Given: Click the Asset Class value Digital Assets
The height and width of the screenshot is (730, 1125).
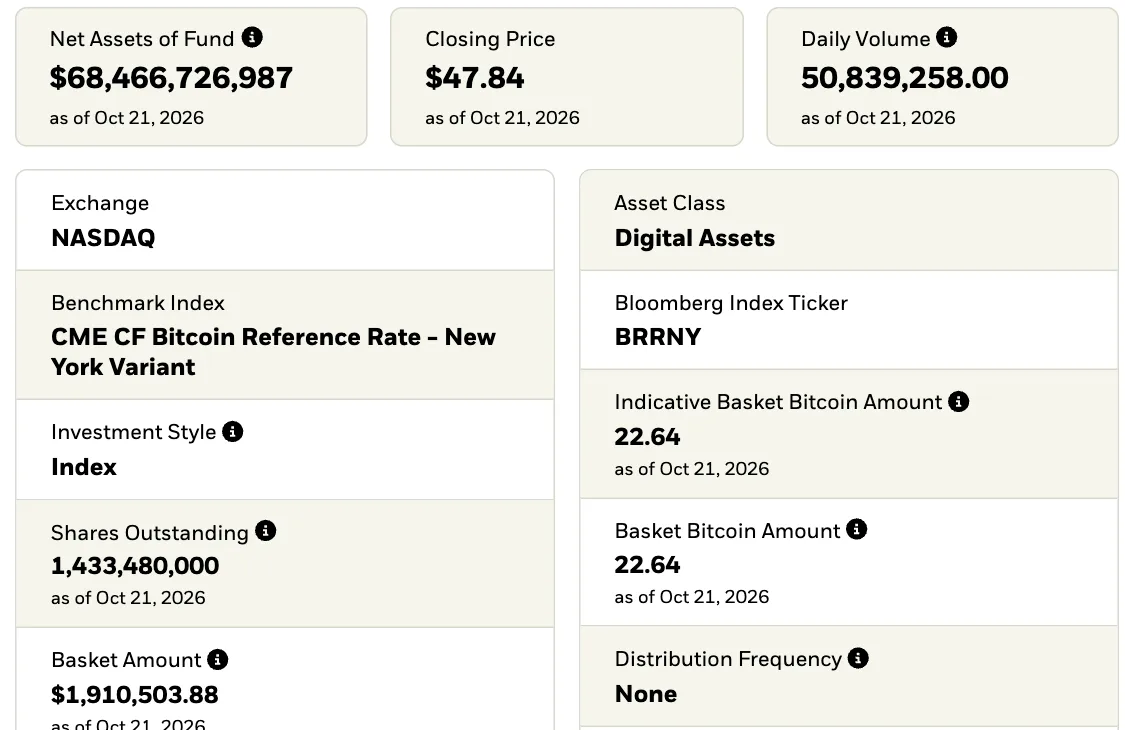Looking at the screenshot, I should coord(695,238).
